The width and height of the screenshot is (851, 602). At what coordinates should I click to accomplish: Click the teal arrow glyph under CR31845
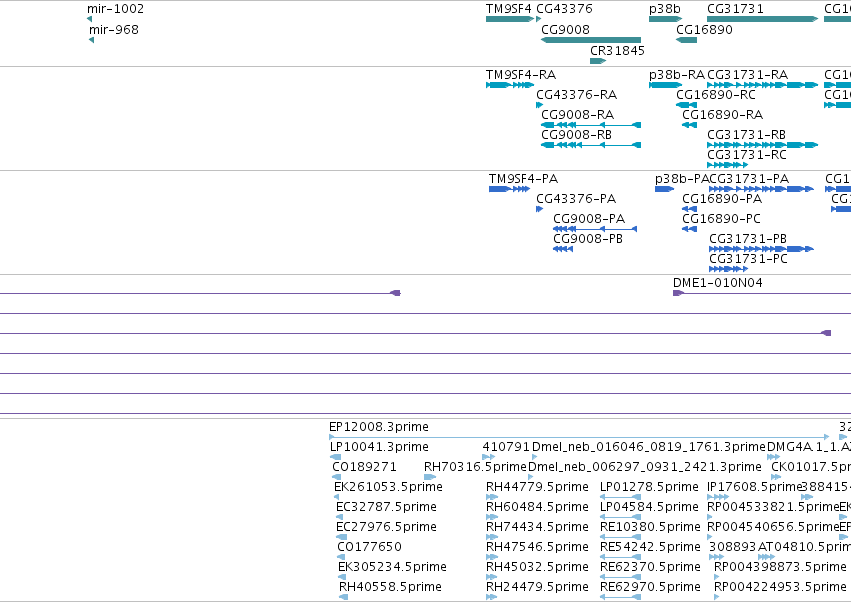click(x=598, y=61)
